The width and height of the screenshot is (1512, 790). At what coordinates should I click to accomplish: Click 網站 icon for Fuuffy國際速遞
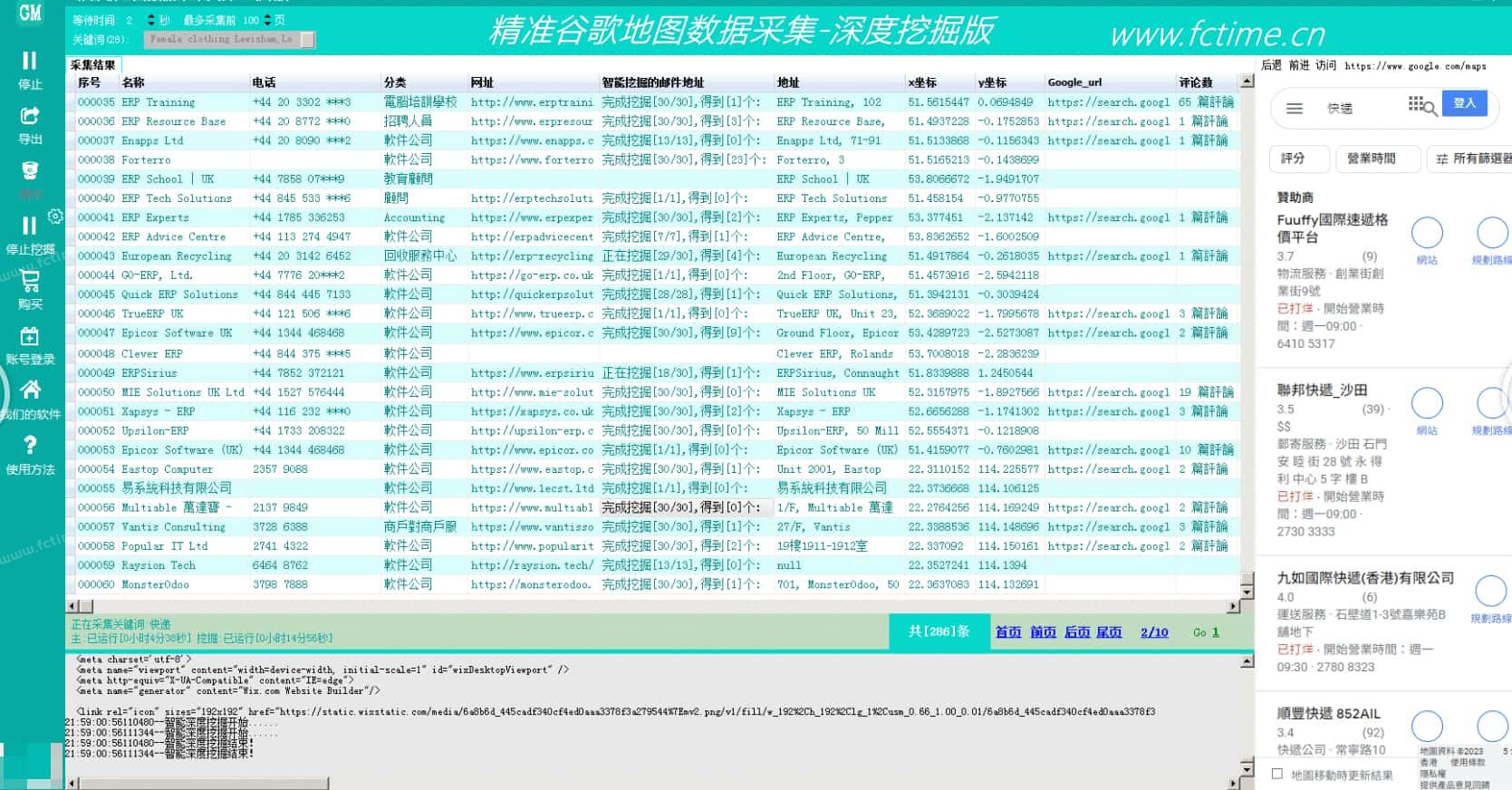[x=1427, y=234]
